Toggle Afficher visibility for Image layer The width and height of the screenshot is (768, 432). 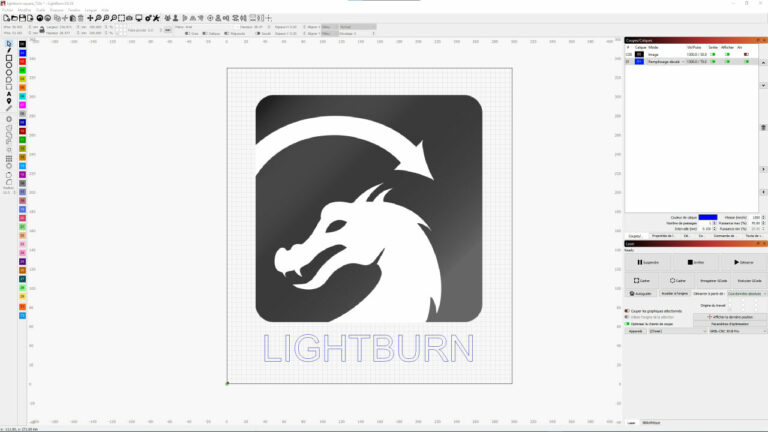click(x=728, y=54)
